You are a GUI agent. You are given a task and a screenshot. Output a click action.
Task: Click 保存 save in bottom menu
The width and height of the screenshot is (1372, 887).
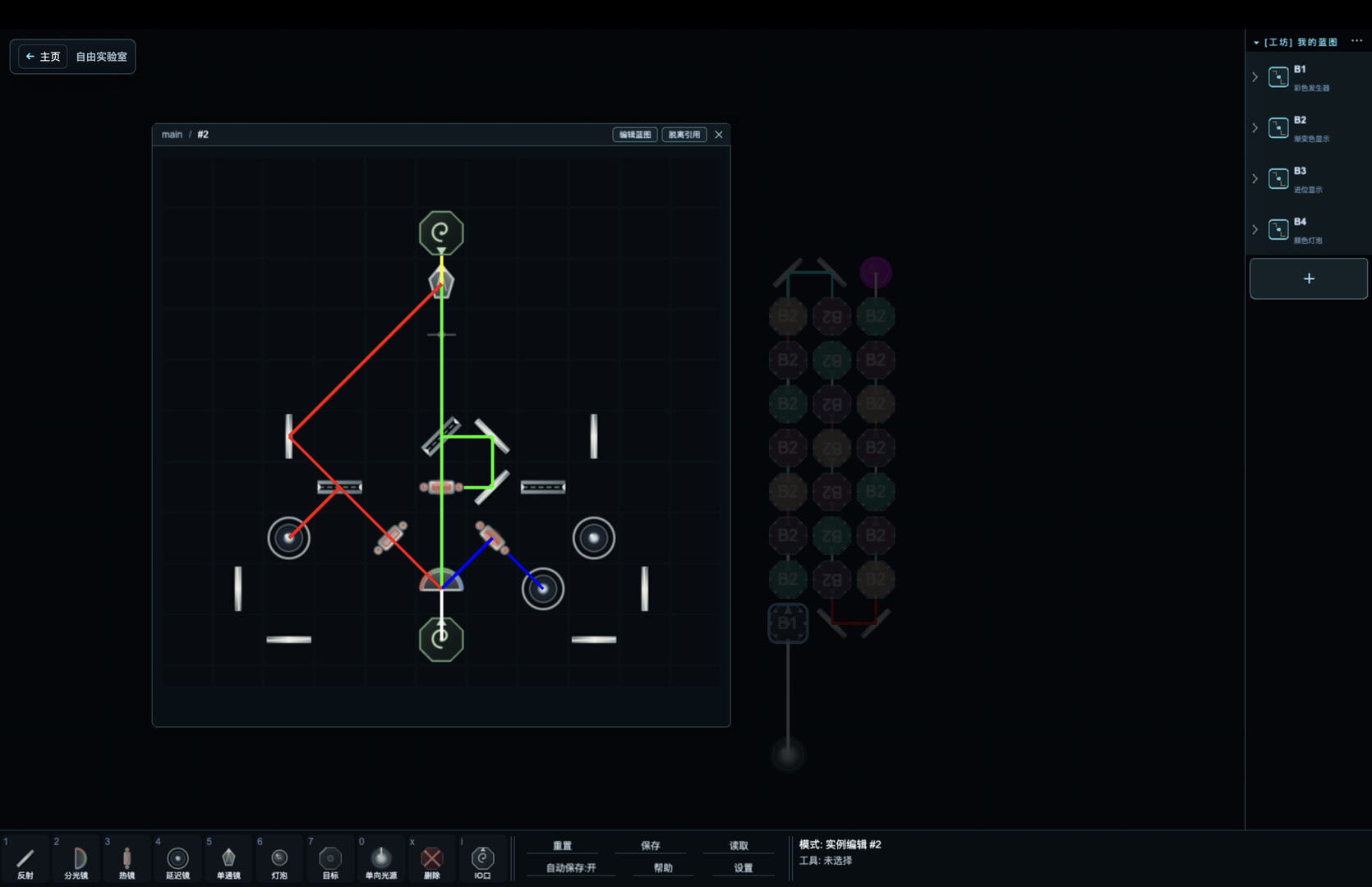[651, 846]
